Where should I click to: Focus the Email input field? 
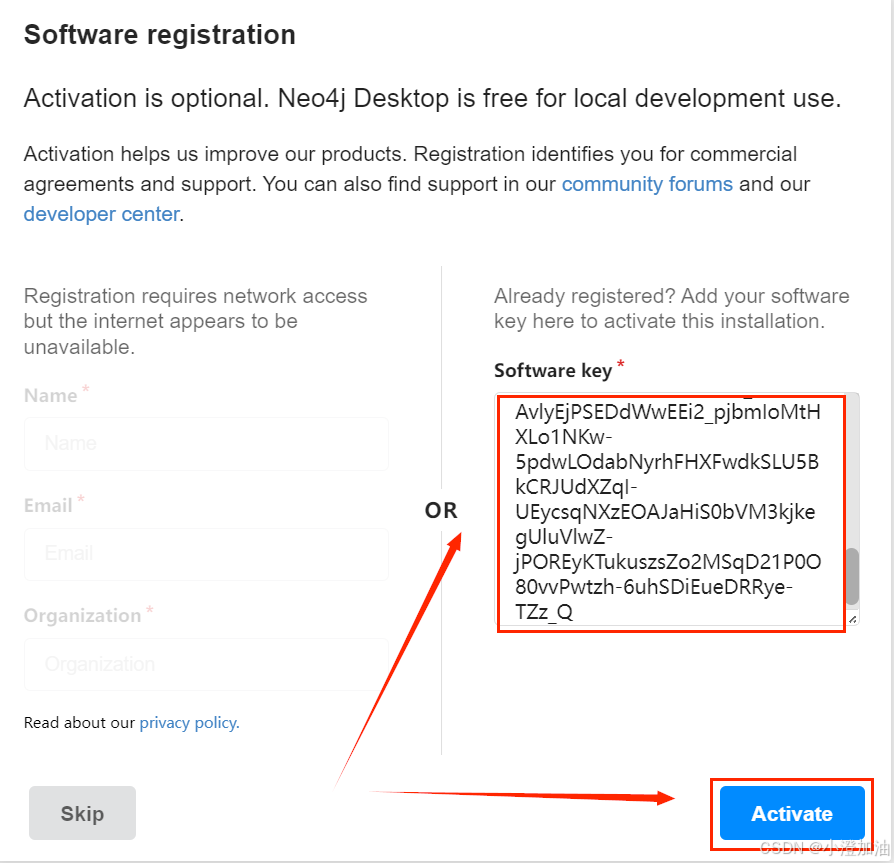[x=205, y=554]
